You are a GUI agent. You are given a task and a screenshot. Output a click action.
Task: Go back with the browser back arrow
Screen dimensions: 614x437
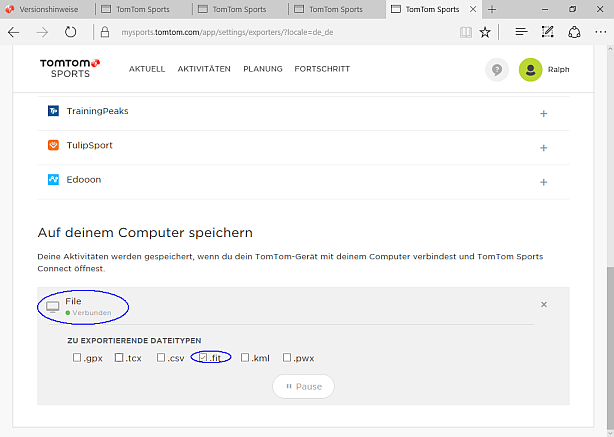[14, 32]
